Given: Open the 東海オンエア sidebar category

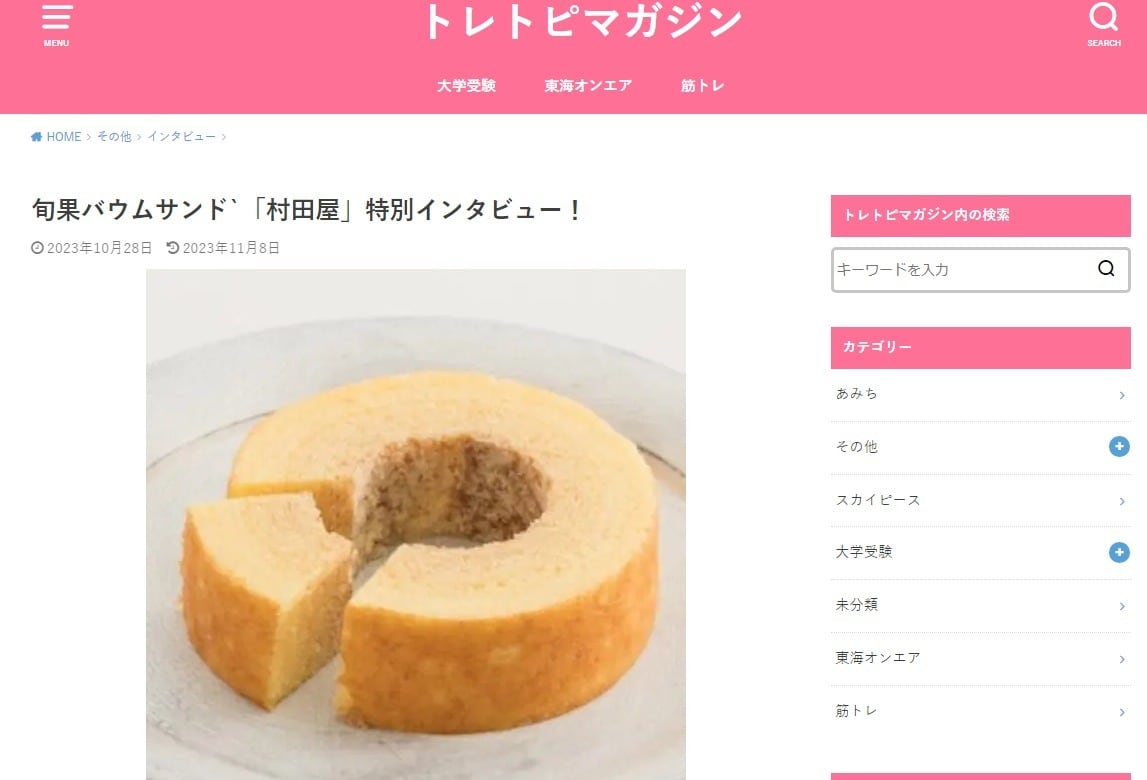Looking at the screenshot, I should 878,658.
